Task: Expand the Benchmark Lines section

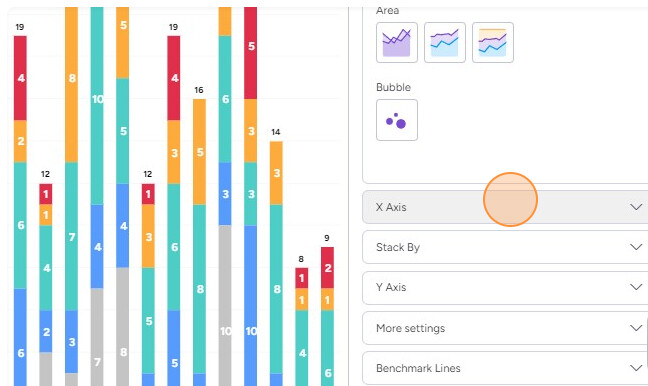Action: point(505,368)
